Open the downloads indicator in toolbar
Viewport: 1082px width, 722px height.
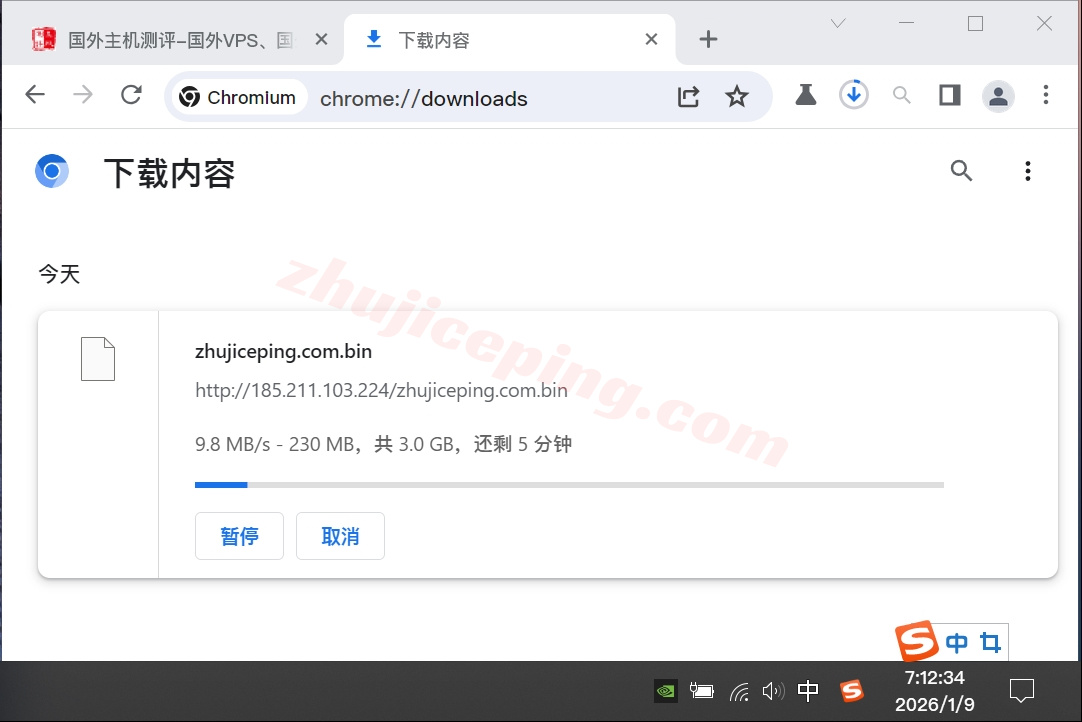pos(853,95)
